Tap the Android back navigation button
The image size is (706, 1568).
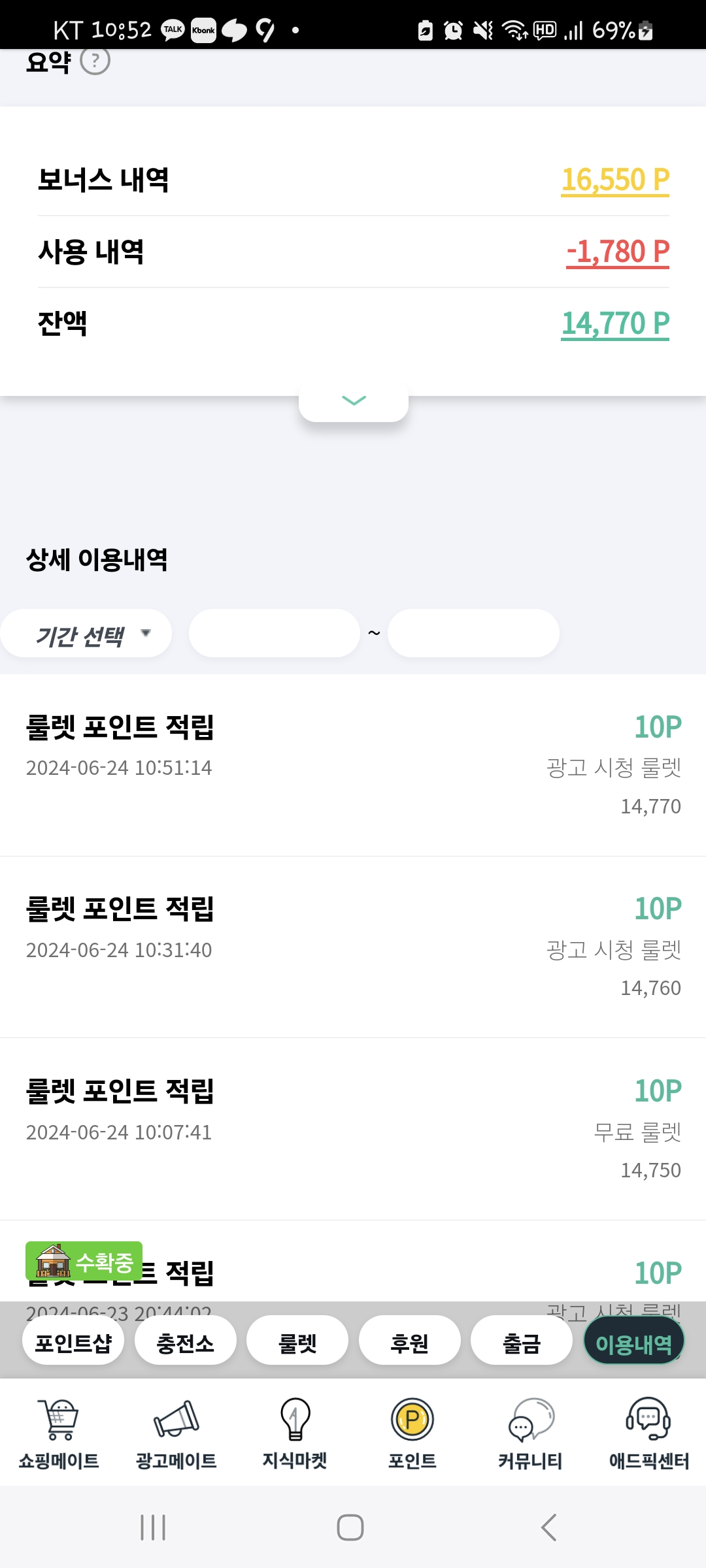tap(549, 1527)
